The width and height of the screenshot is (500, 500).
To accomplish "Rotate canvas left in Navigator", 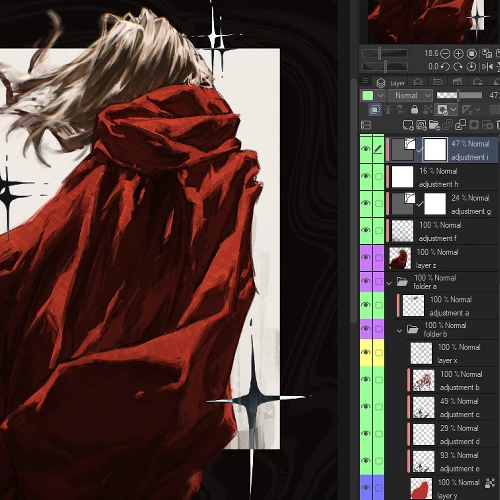I will click(x=445, y=66).
